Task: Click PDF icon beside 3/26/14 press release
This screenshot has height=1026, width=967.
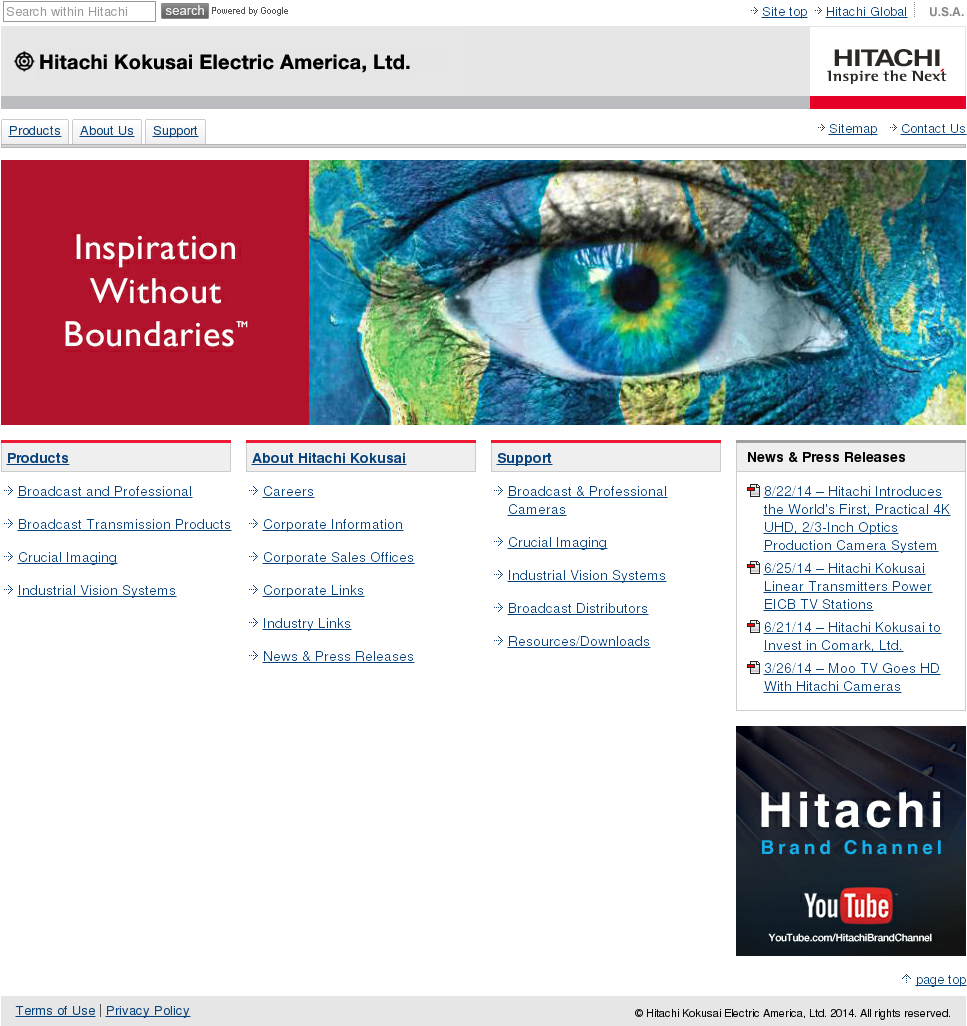Action: [x=754, y=668]
